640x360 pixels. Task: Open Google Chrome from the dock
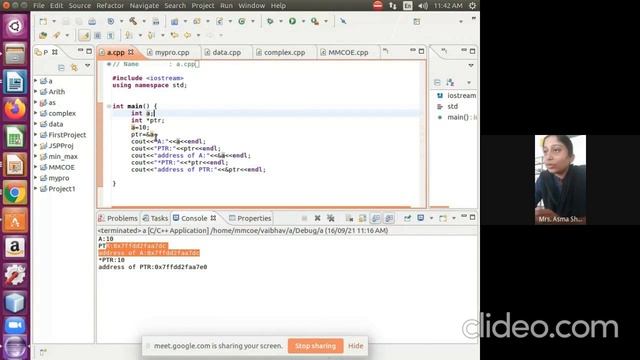click(x=15, y=193)
